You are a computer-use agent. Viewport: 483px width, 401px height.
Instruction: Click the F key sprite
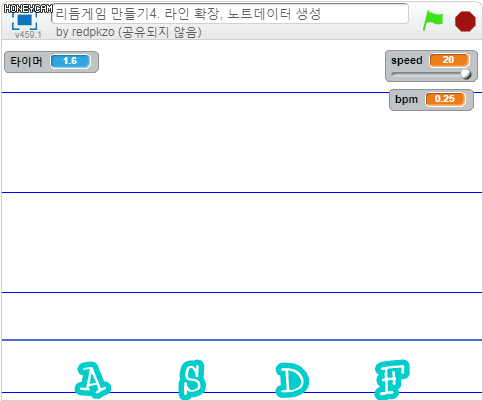coord(391,379)
